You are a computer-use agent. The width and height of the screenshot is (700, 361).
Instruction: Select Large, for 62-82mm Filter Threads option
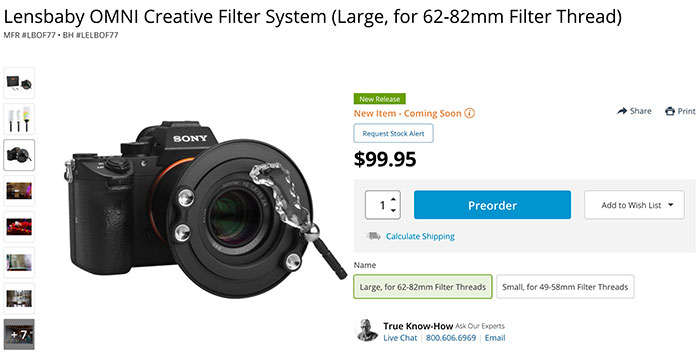pos(423,287)
